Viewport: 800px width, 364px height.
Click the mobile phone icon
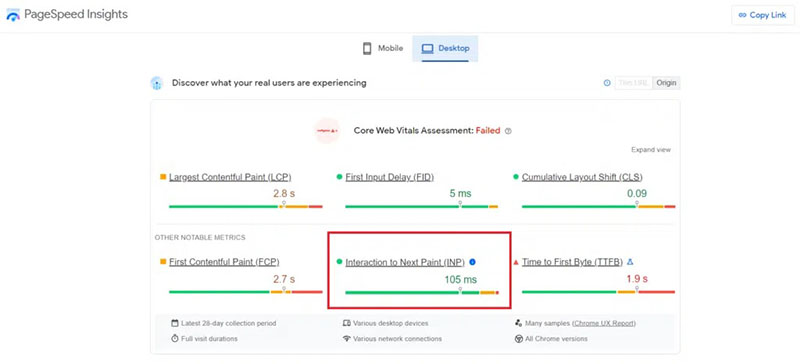[x=367, y=48]
